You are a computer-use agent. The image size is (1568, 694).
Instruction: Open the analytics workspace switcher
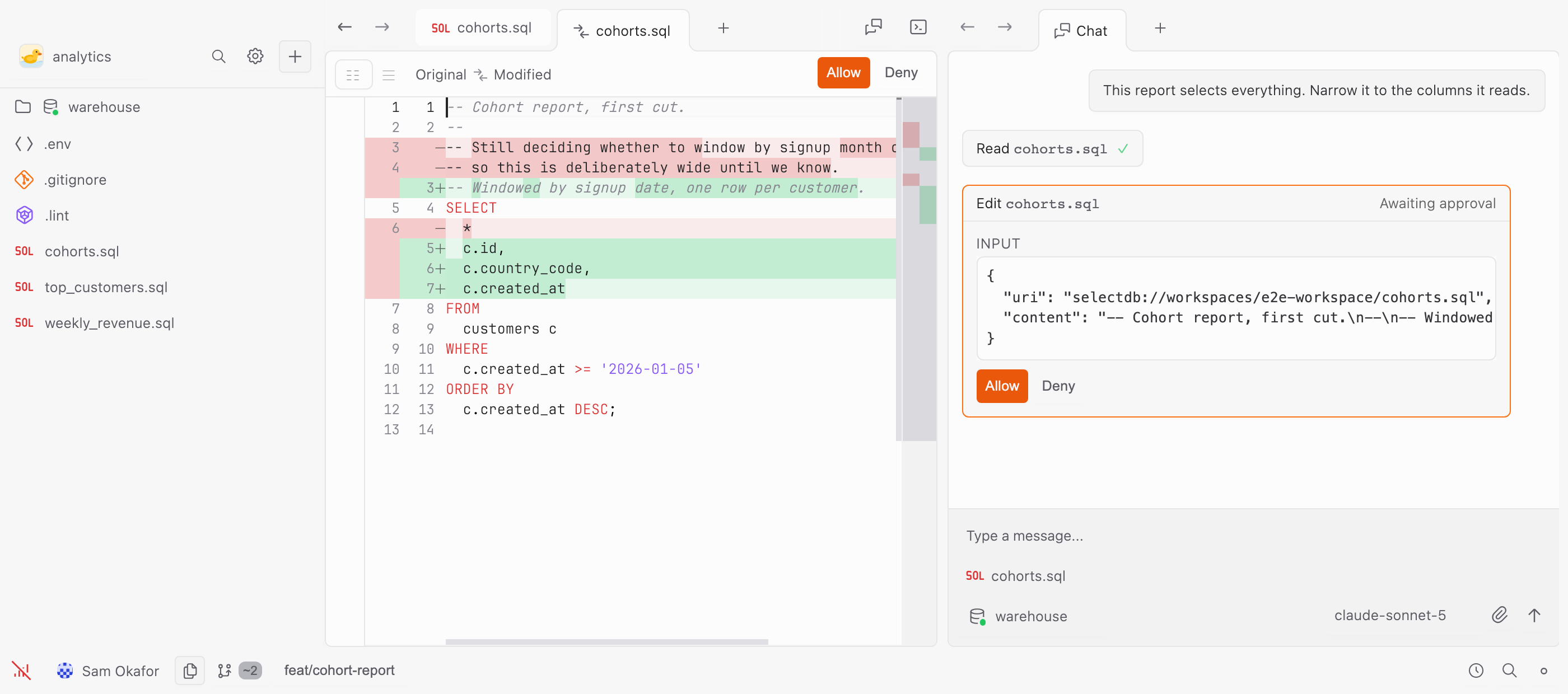pyautogui.click(x=66, y=57)
